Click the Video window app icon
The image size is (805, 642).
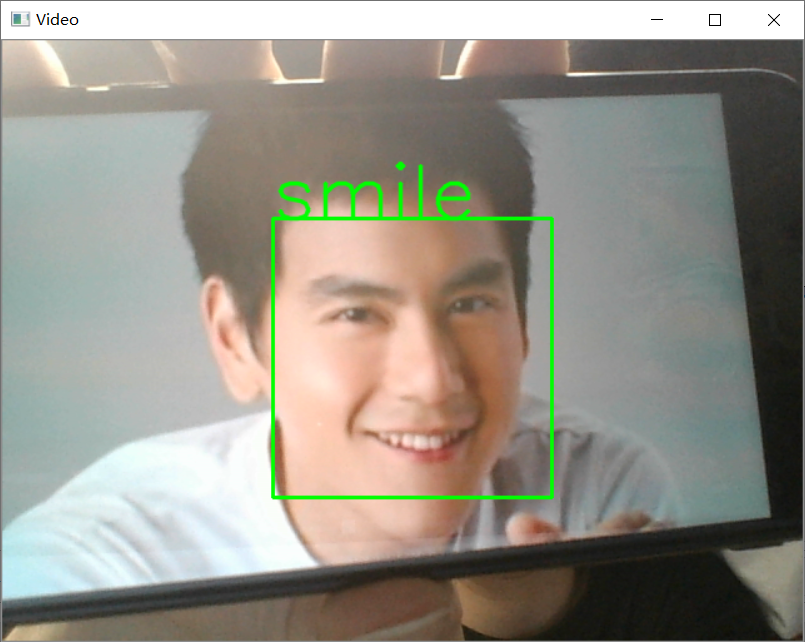click(x=20, y=20)
